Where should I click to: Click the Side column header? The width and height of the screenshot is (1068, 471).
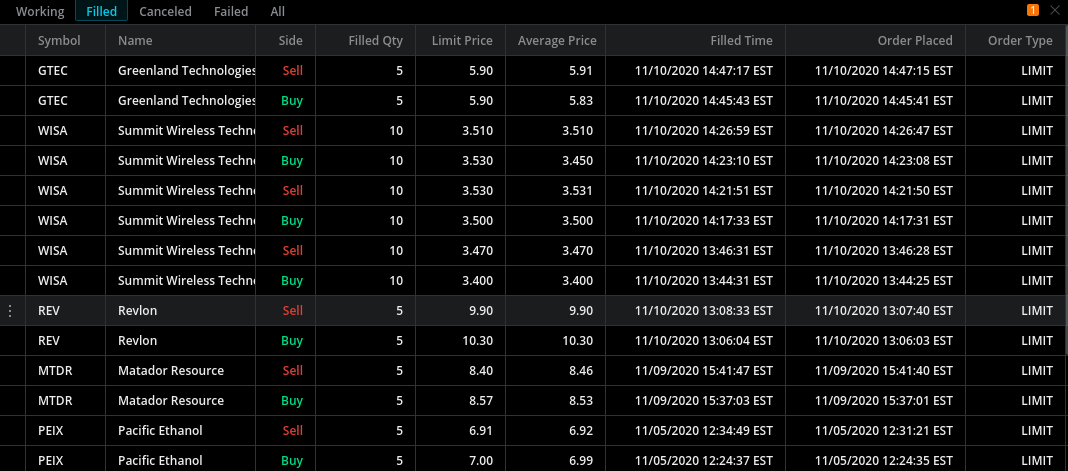point(290,41)
